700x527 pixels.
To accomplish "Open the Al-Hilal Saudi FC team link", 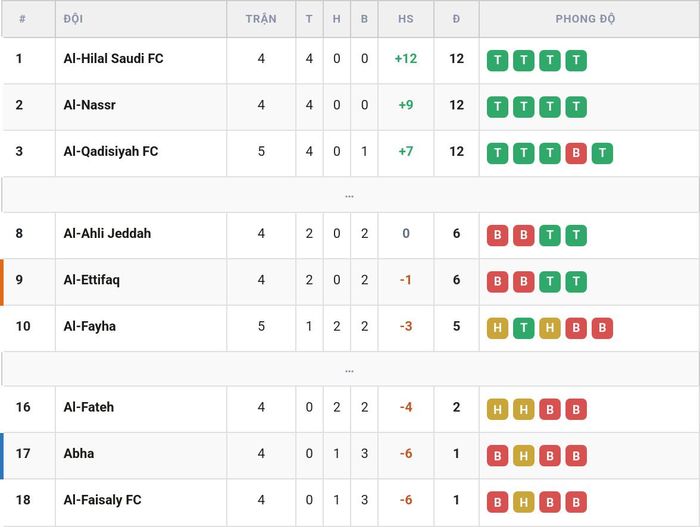I will 113,59.
